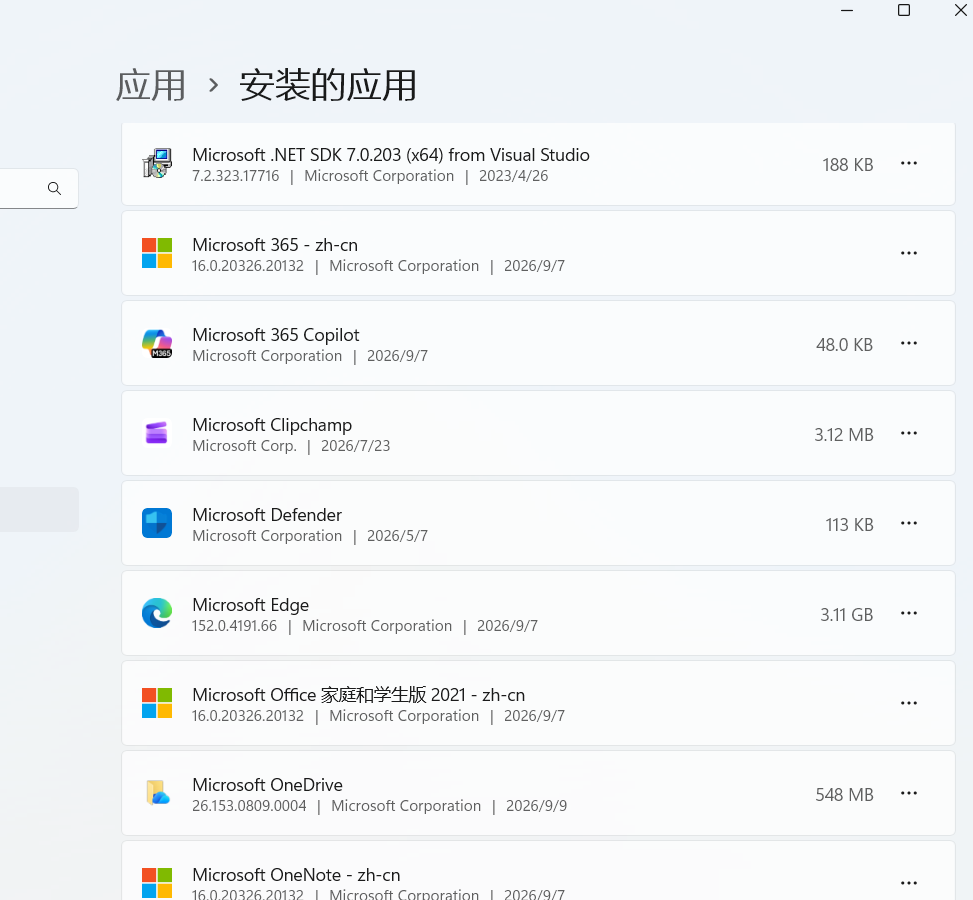Viewport: 973px width, 900px height.
Task: Click the breadcrumb chevron separator
Action: point(213,85)
